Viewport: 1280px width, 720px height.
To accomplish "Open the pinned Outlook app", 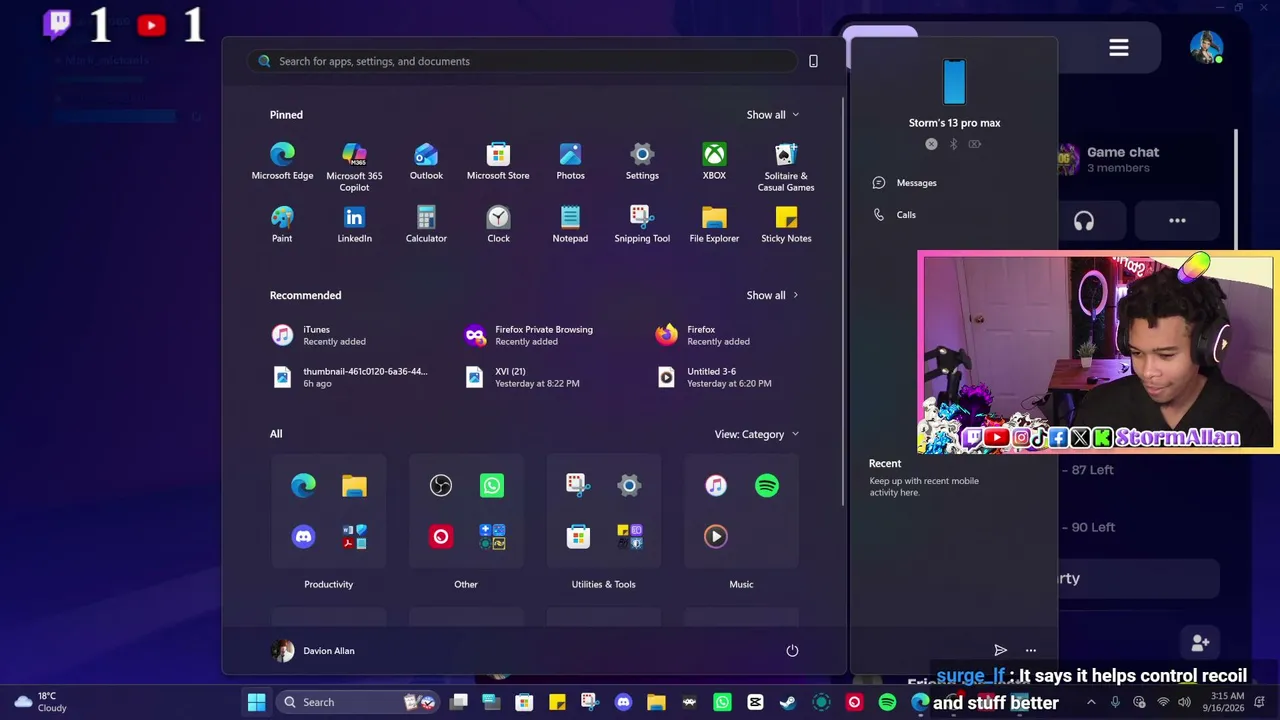I will [426, 162].
